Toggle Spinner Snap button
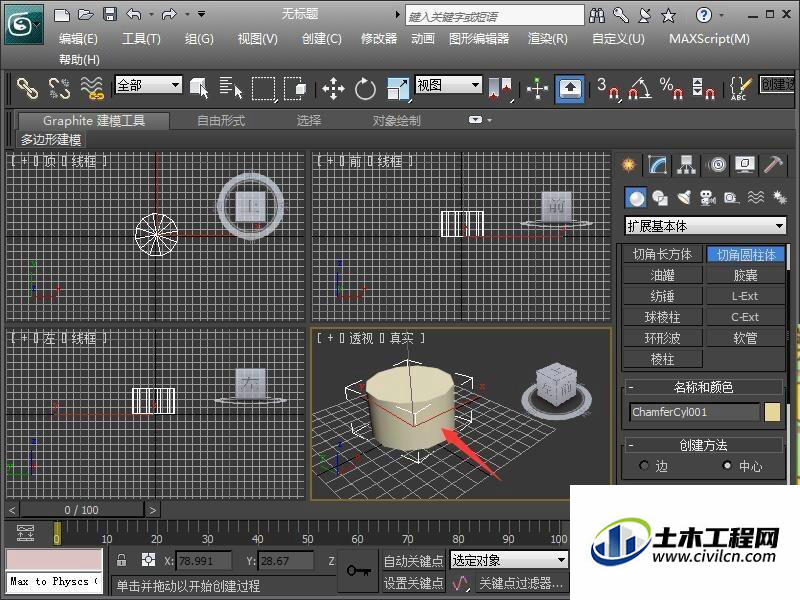This screenshot has width=800, height=600. pos(704,89)
